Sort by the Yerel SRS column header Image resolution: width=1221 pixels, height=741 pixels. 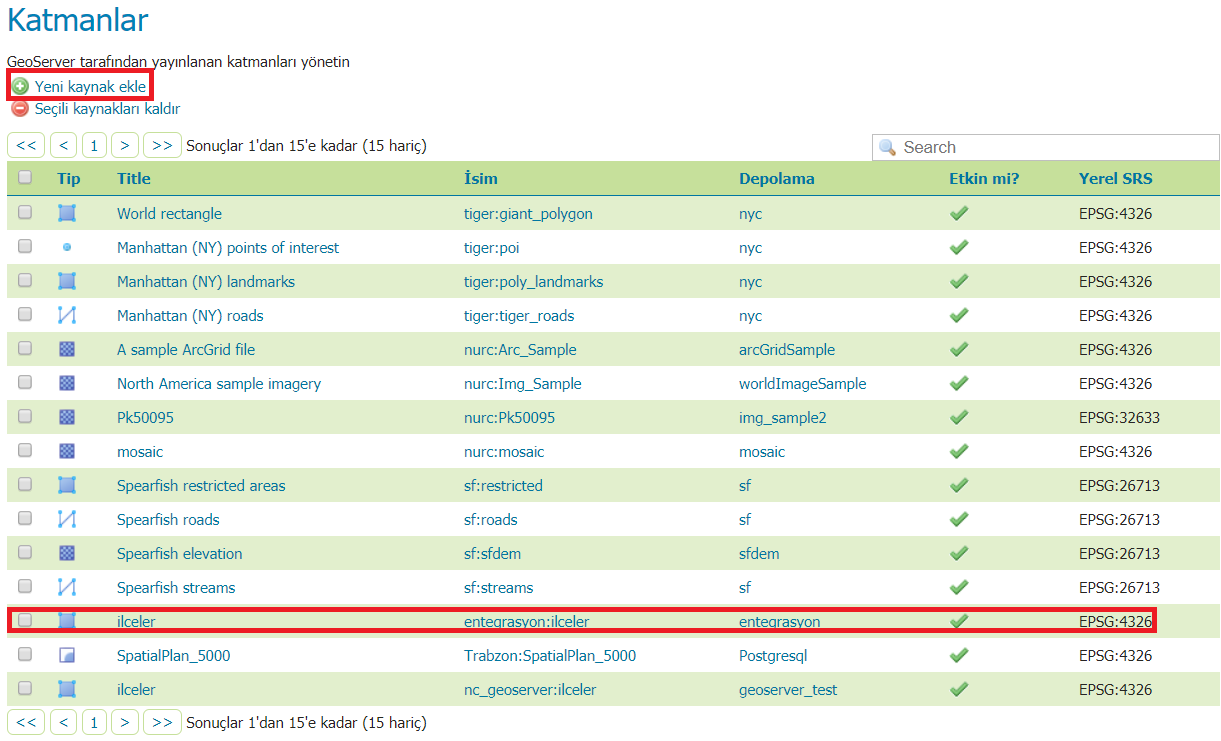(1115, 179)
